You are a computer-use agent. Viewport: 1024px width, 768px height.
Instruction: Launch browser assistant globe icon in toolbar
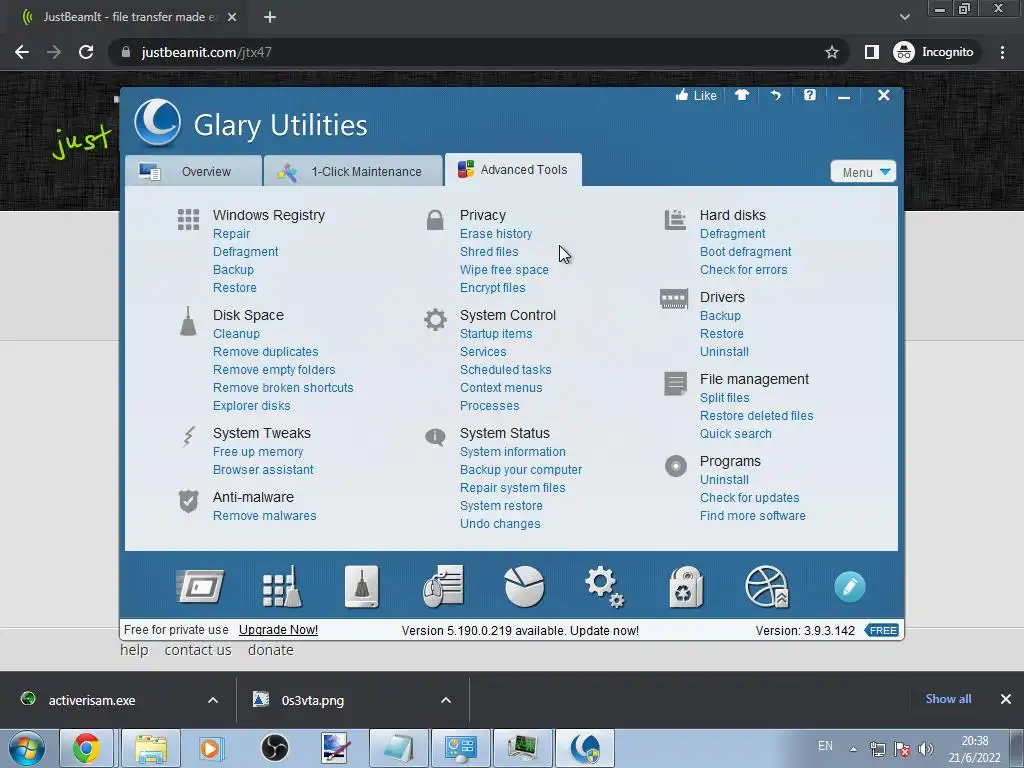(767, 586)
